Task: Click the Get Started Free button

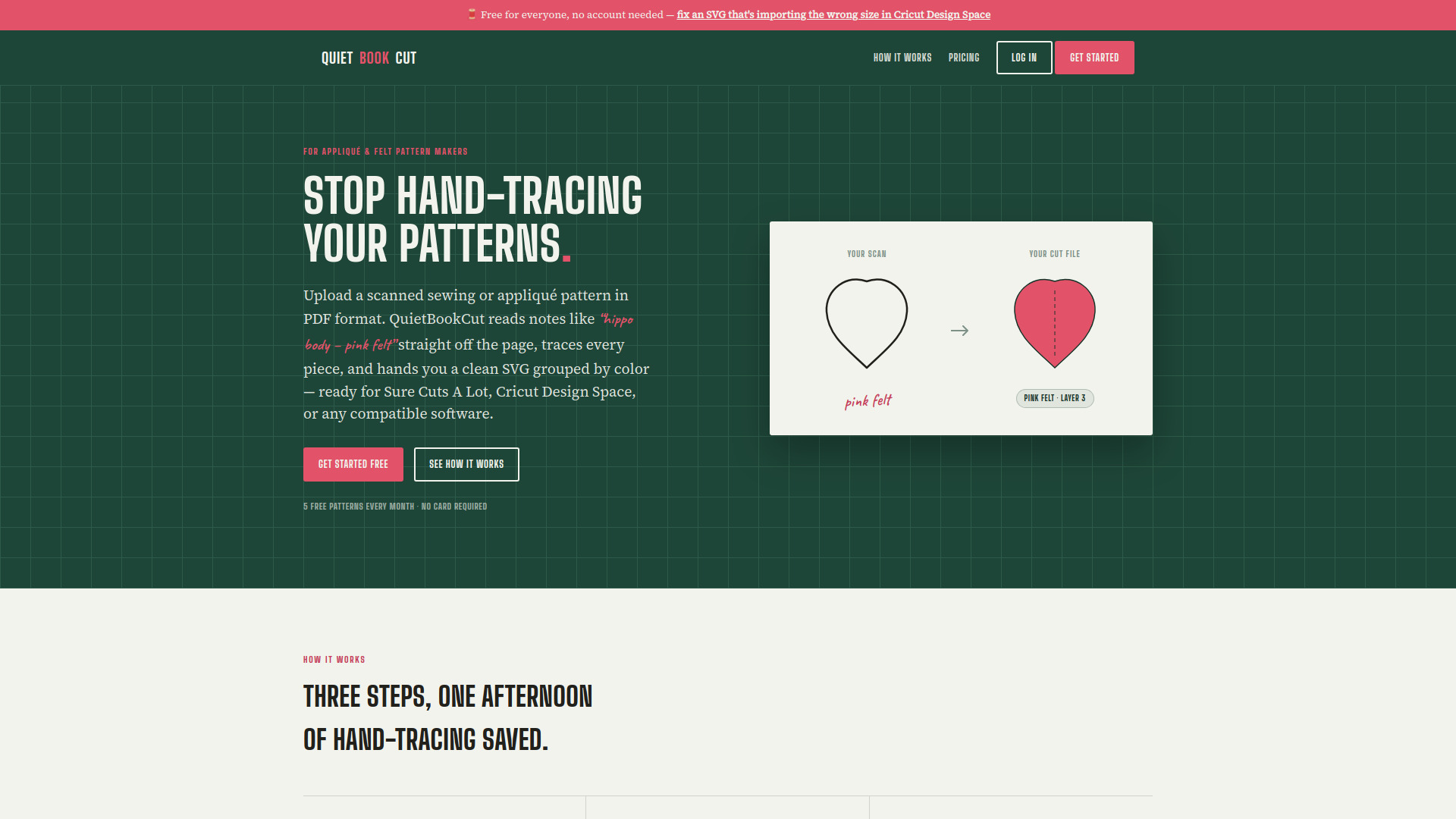Action: [353, 464]
